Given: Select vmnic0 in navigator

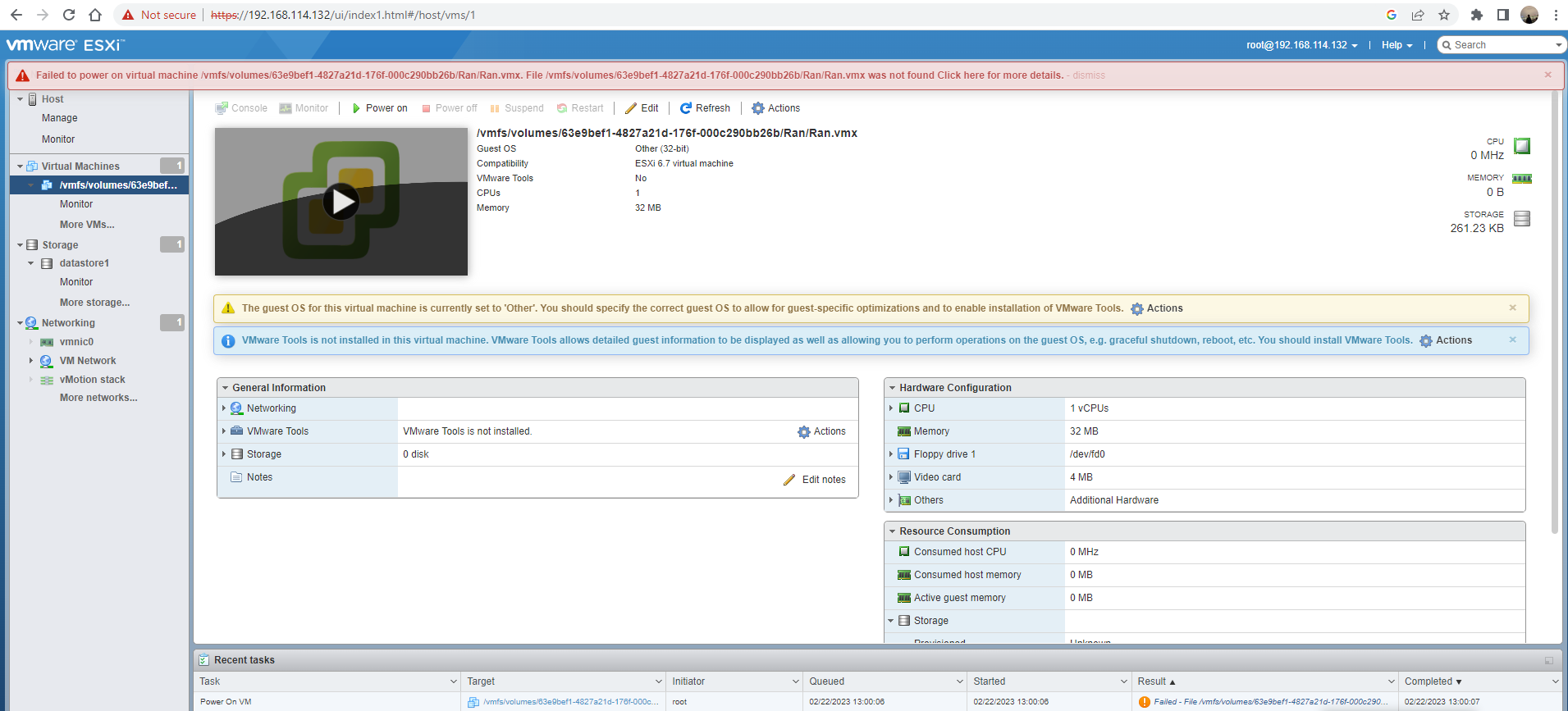Looking at the screenshot, I should coord(76,342).
